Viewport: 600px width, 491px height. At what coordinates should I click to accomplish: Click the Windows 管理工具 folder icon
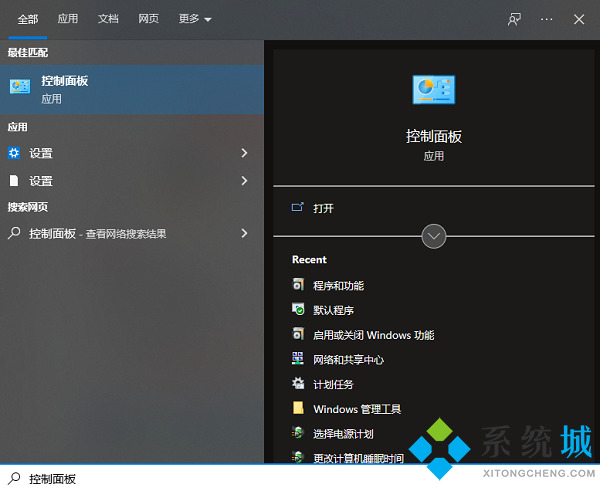coord(298,408)
